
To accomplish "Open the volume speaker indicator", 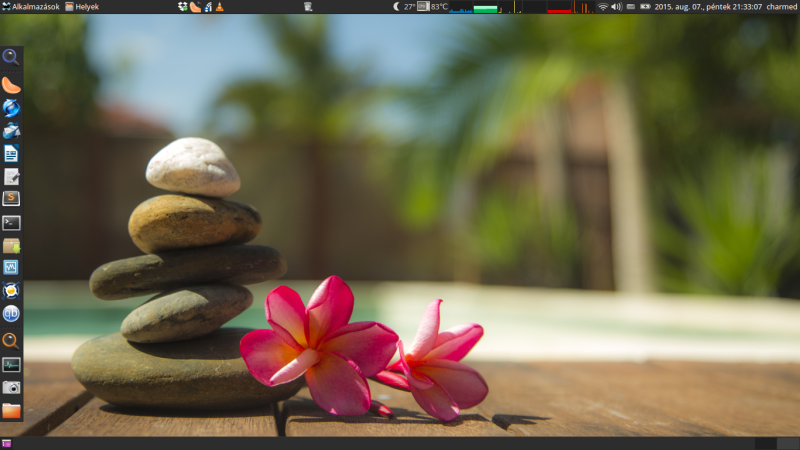I will tap(616, 7).
